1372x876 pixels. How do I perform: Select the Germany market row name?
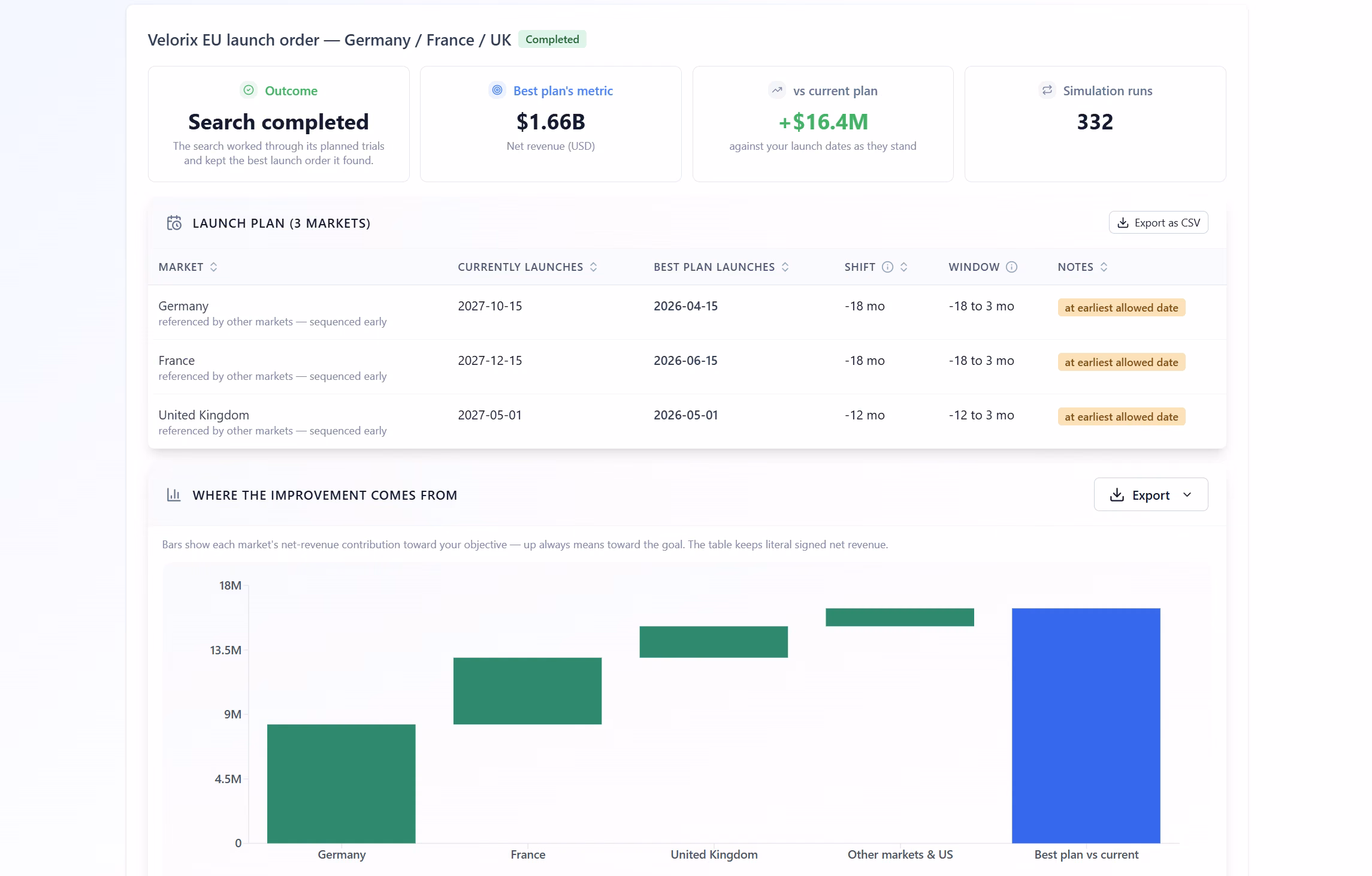tap(183, 306)
